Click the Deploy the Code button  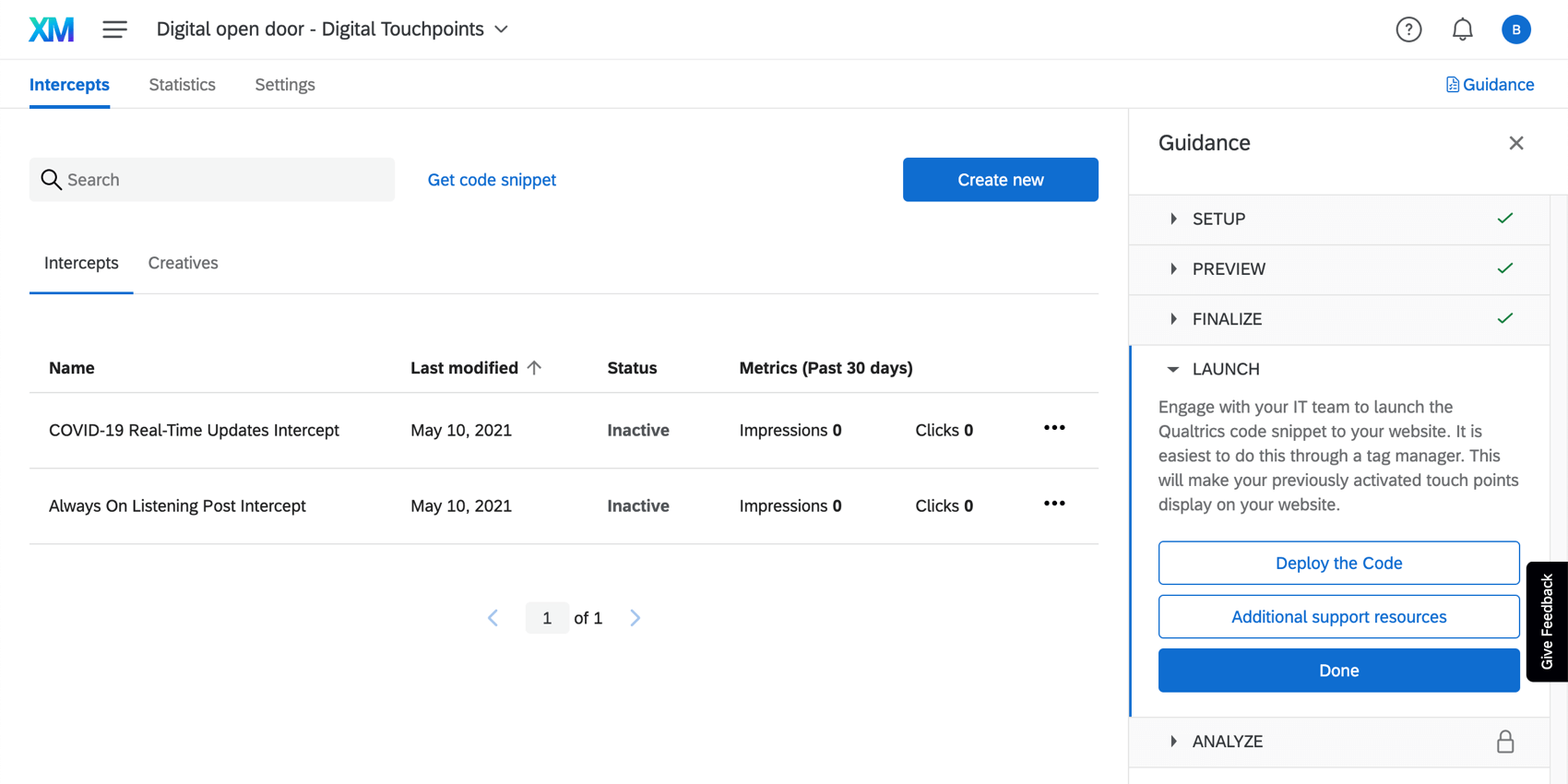1338,563
